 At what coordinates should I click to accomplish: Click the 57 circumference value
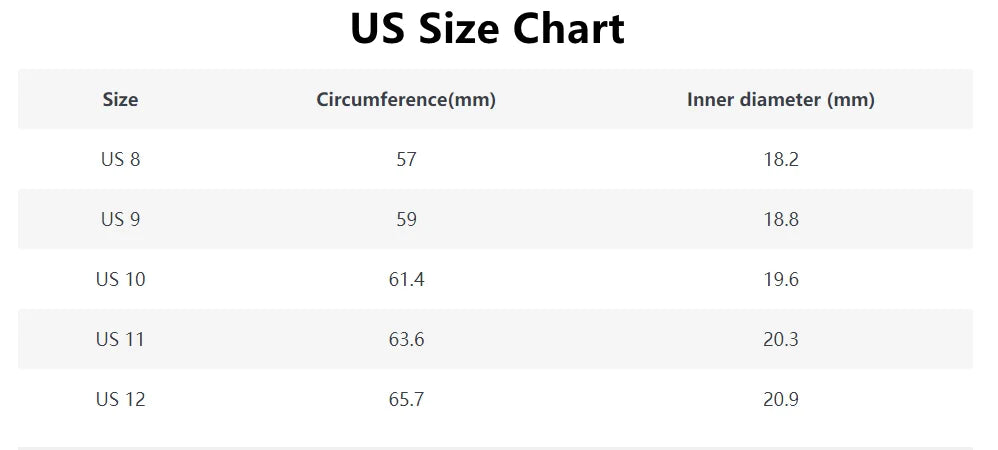(x=406, y=159)
